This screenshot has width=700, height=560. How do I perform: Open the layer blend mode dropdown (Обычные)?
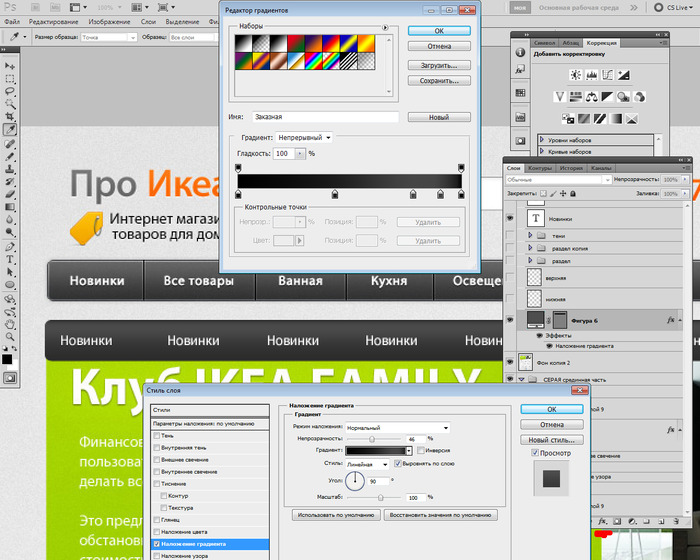point(558,180)
